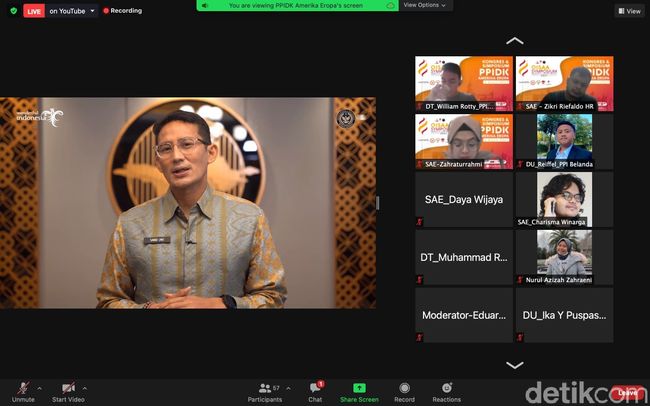Screen dimensions: 650x406
Task: Click the Leave meeting button
Action: (626, 393)
